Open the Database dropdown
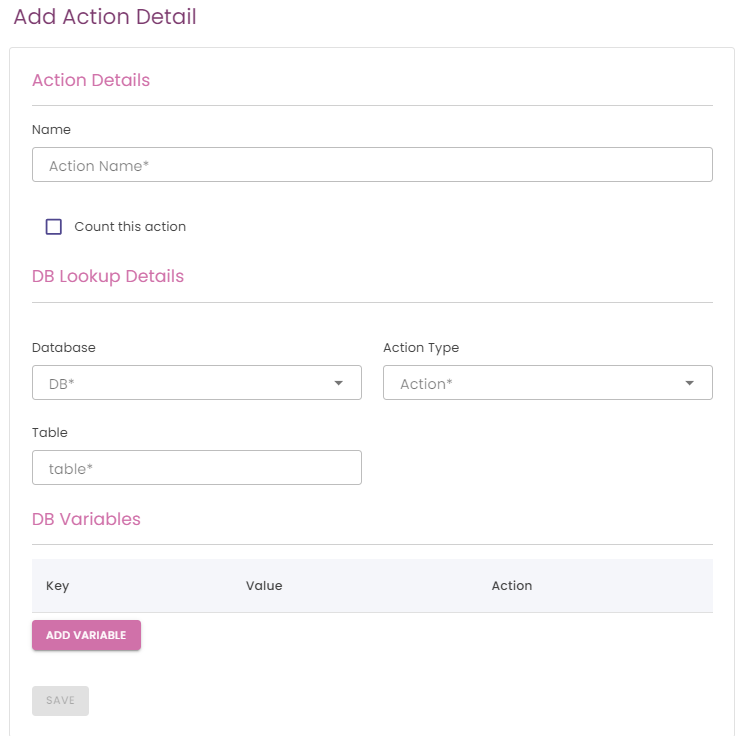The width and height of the screenshot is (740, 736). 196,383
